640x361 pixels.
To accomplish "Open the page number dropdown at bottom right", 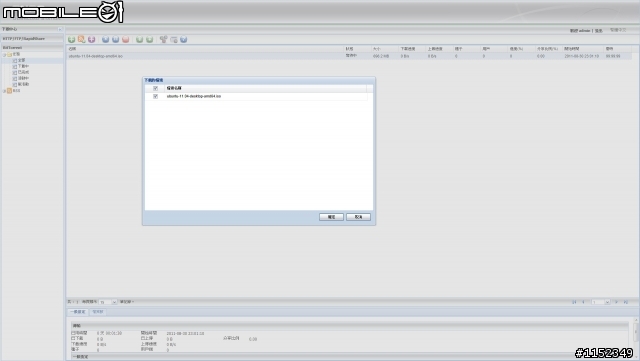I will coord(607,302).
